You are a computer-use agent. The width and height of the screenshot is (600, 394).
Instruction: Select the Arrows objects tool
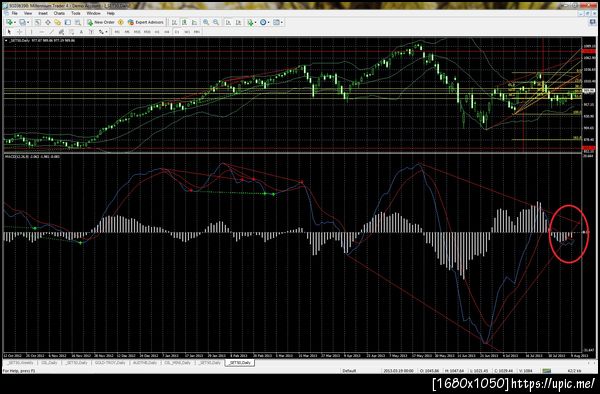click(x=101, y=32)
